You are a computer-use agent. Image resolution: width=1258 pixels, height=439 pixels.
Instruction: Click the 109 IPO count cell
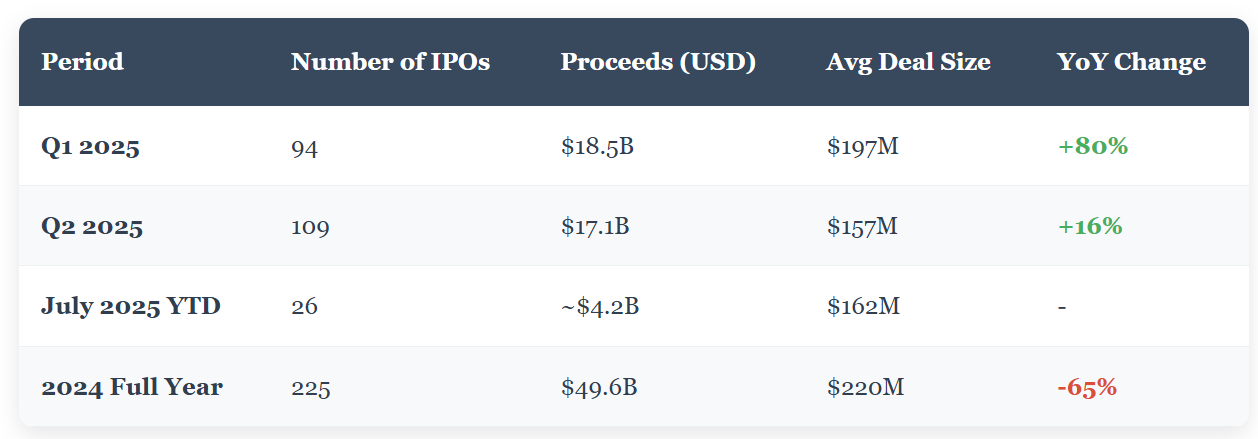(x=310, y=227)
